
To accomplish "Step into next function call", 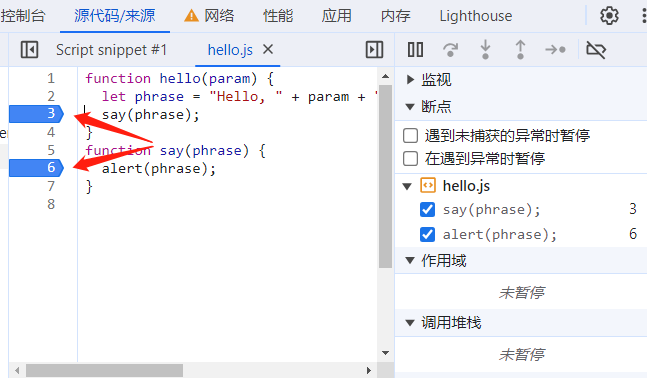I will click(486, 50).
